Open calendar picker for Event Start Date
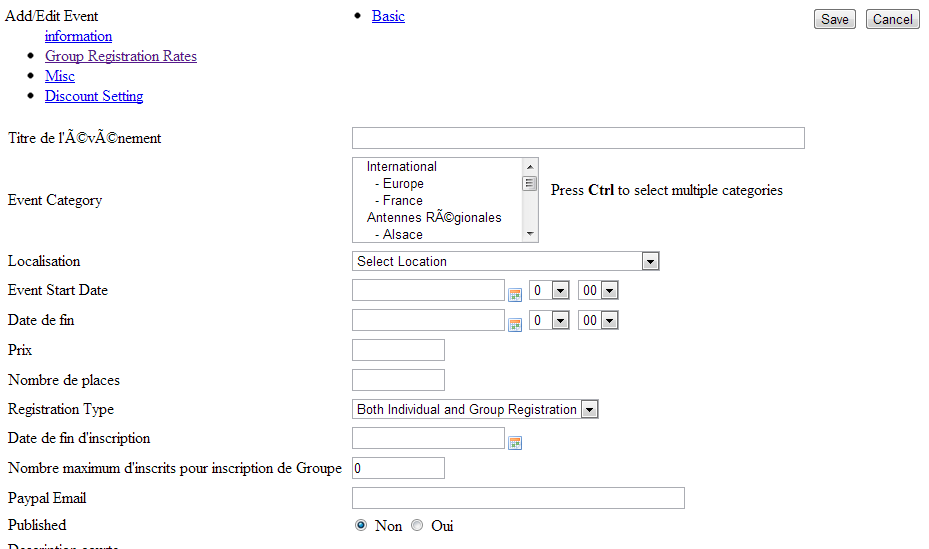Screen dimensions: 929x549 click(x=516, y=295)
